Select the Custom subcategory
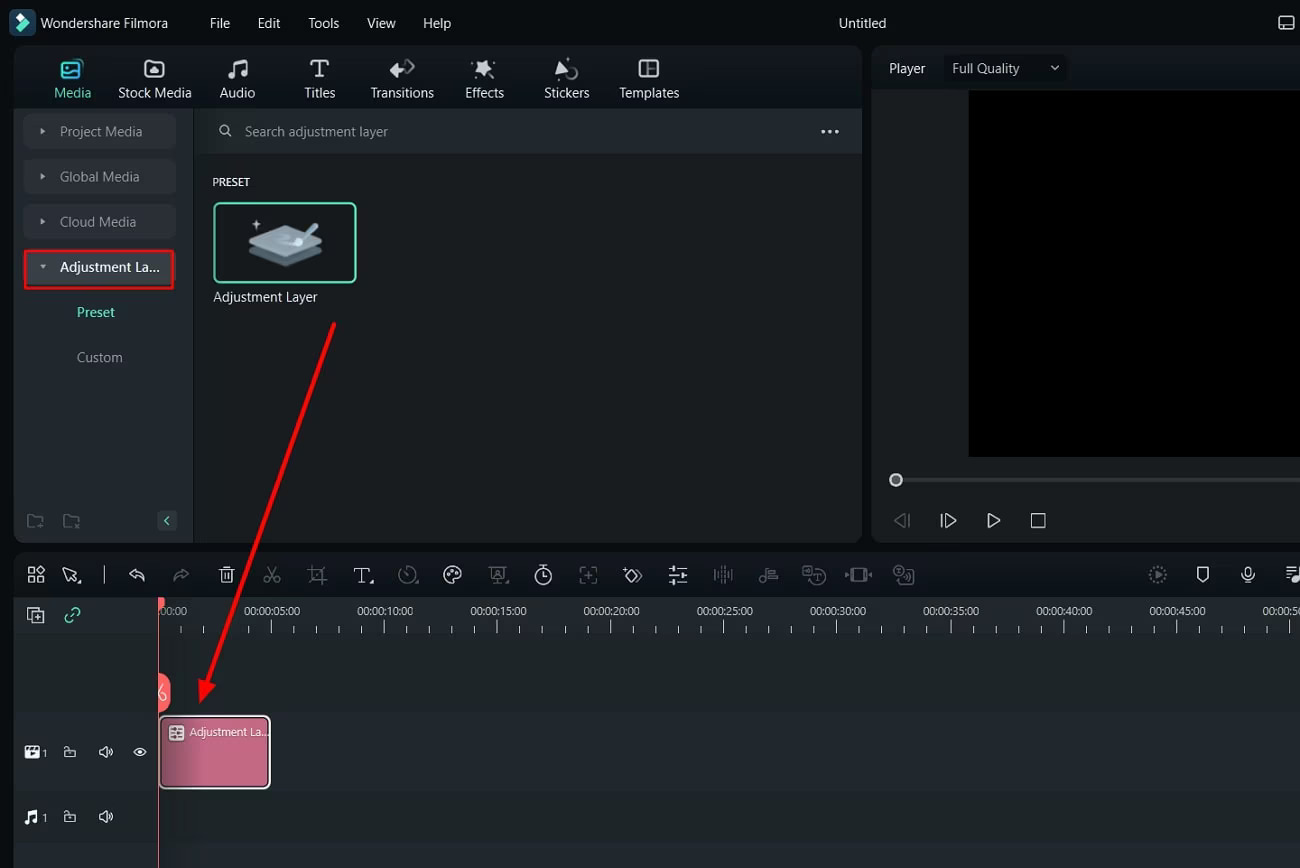 click(x=100, y=357)
